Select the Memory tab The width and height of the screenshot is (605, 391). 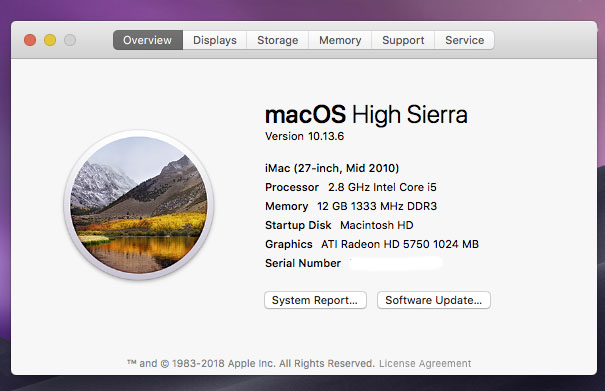[x=340, y=40]
